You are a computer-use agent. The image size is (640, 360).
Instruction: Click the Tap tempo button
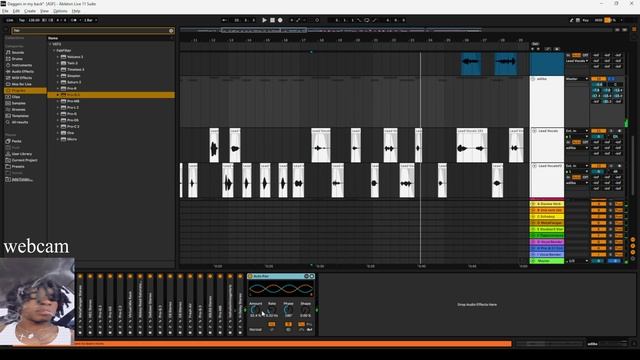click(x=22, y=20)
